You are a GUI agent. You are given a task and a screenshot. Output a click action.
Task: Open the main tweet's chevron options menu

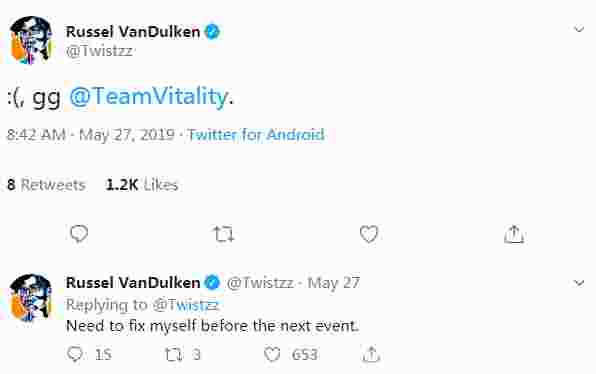click(579, 29)
